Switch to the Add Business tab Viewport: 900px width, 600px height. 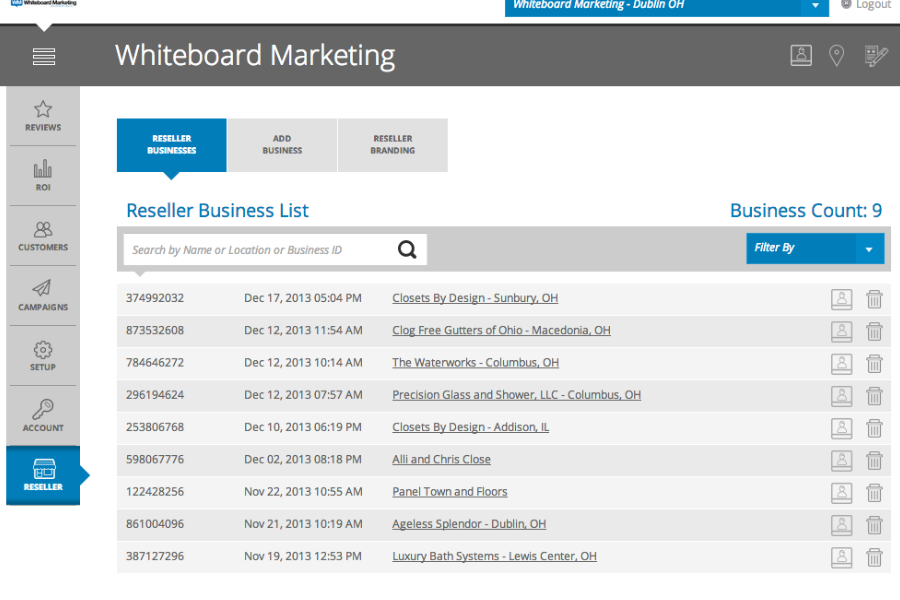(282, 145)
